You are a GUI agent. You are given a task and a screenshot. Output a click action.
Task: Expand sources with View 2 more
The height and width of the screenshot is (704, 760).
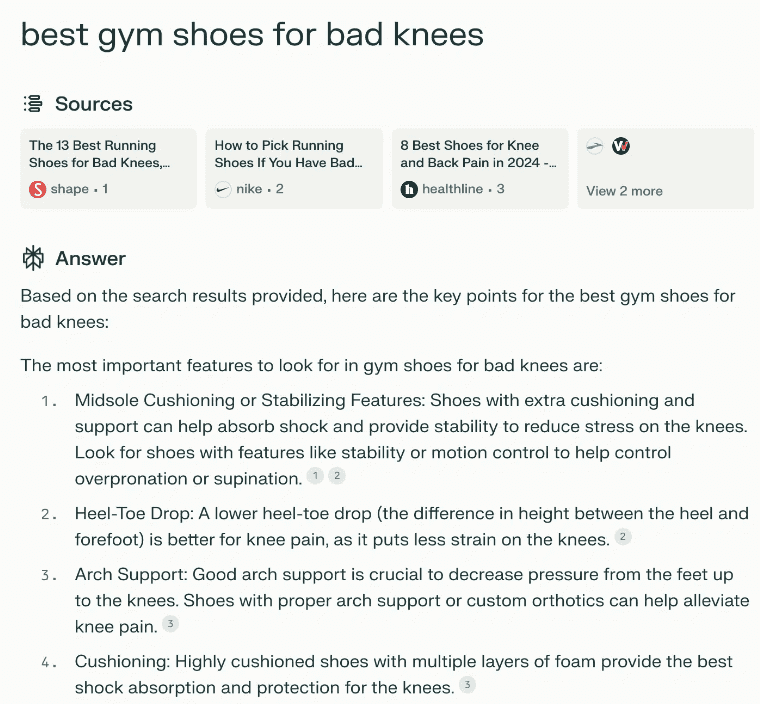624,191
